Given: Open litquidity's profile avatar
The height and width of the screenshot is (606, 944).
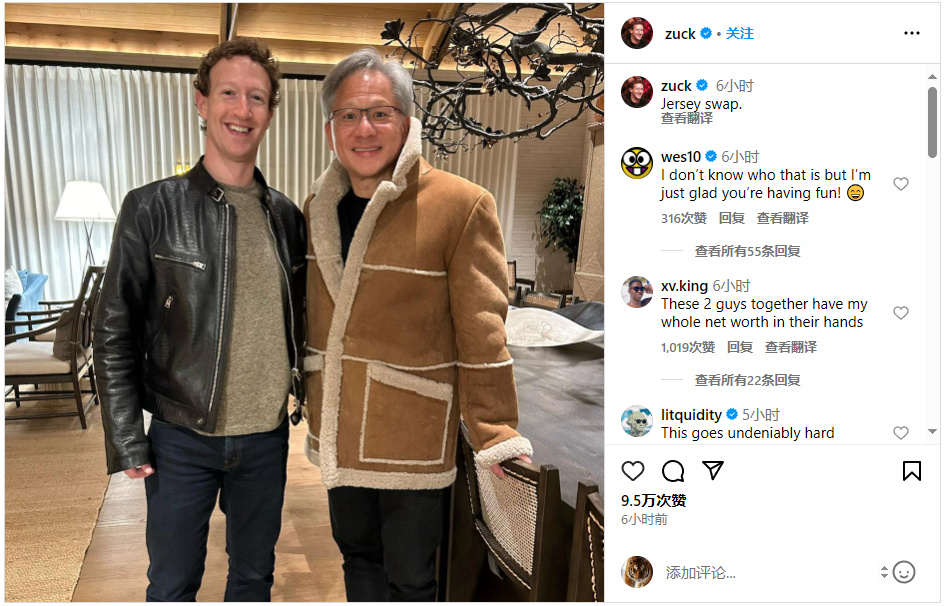Looking at the screenshot, I should (x=636, y=421).
